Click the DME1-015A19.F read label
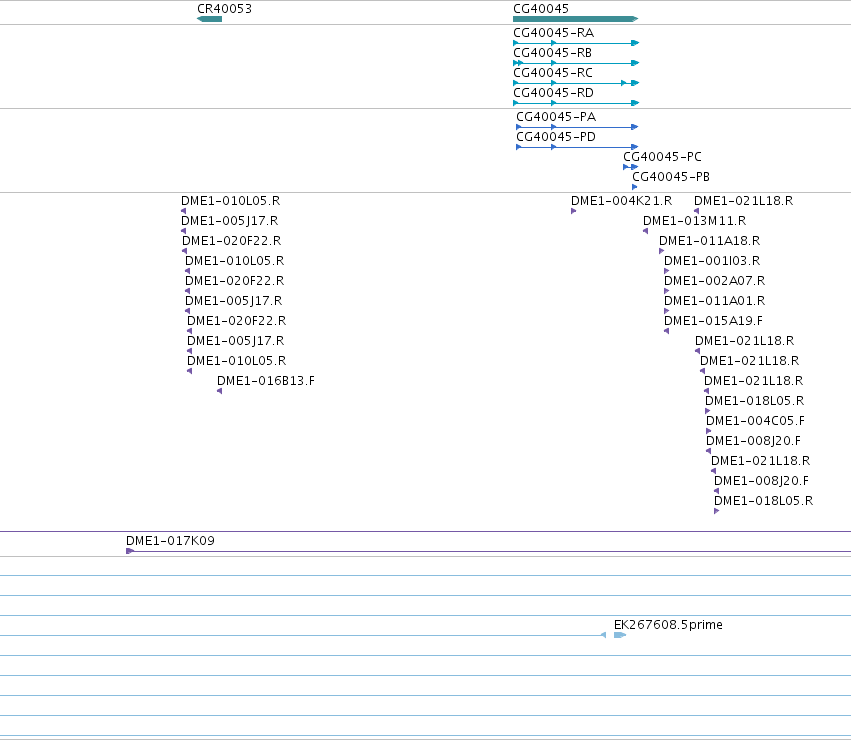 713,321
